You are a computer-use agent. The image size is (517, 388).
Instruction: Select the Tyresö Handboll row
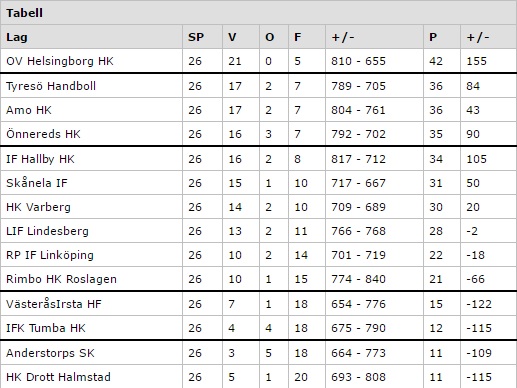258,86
